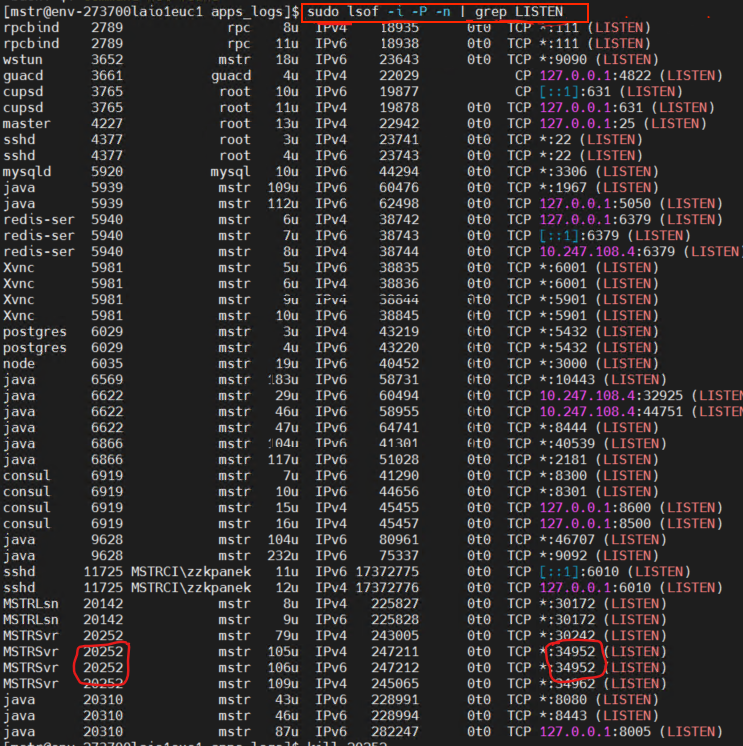
Task: Click the mysqld process name
Action: tap(26, 171)
